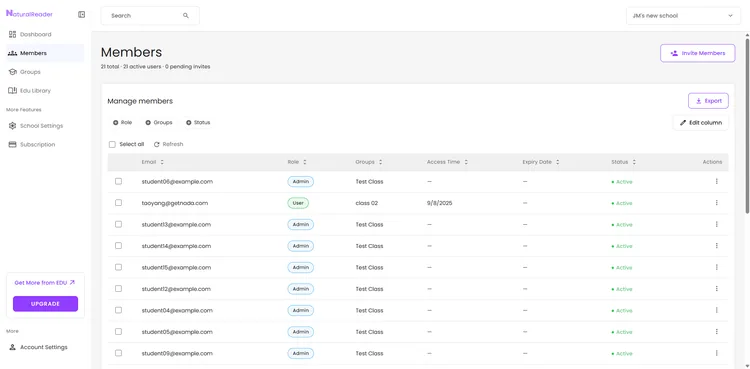750x369 pixels.
Task: Click the Admin badge for student15@example.com
Action: click(x=300, y=268)
